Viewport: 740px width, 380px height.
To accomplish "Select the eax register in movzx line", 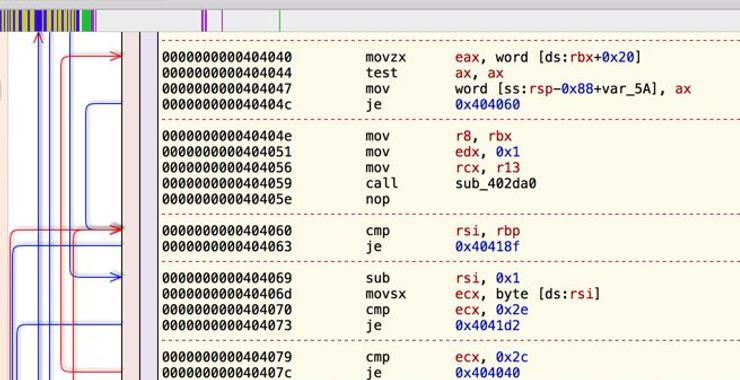I will [x=467, y=57].
